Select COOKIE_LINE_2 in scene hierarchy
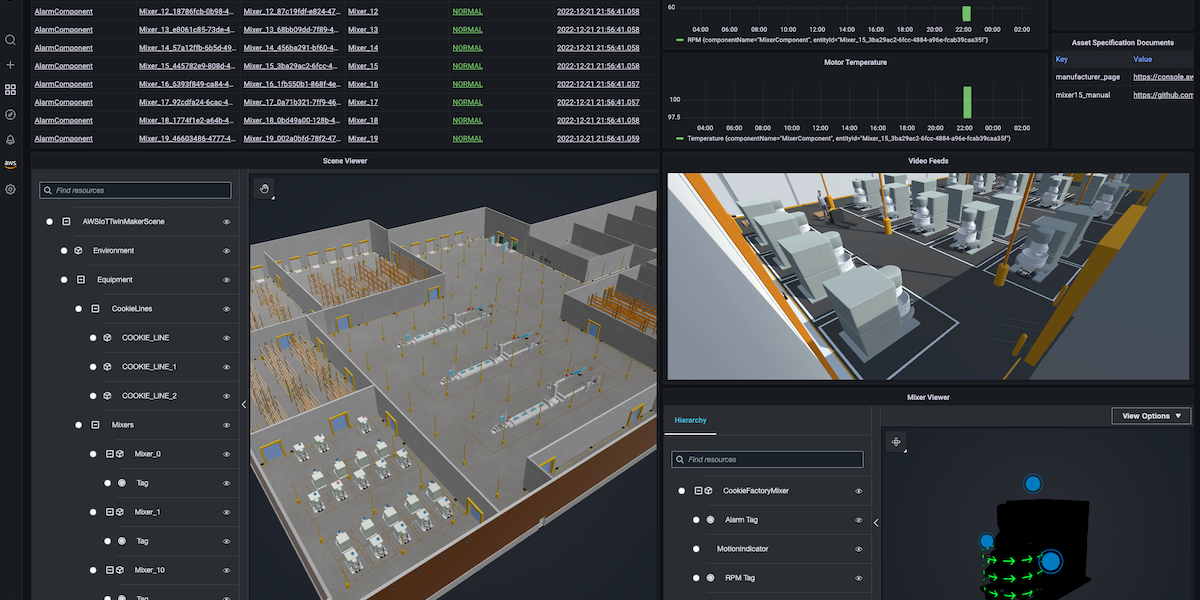 click(149, 396)
